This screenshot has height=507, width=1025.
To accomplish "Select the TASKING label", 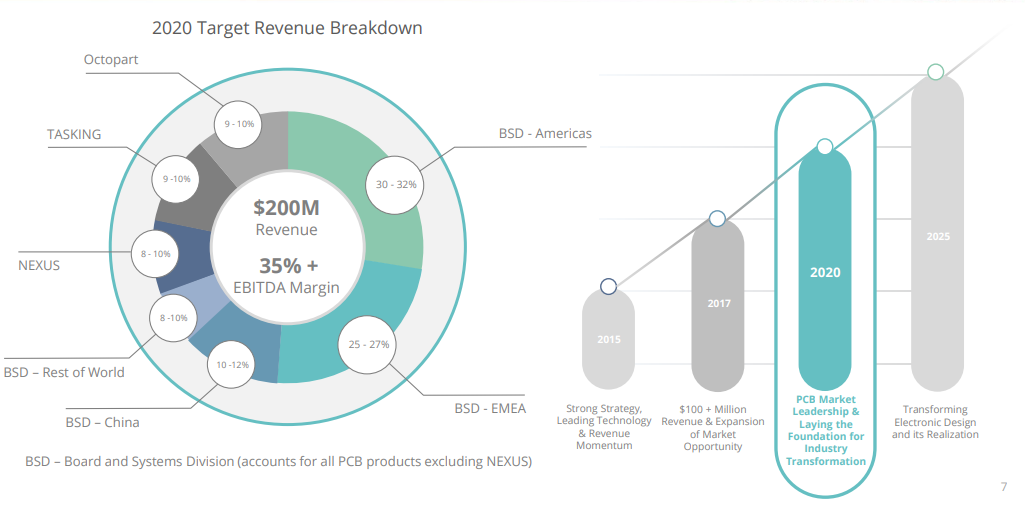I will 74,135.
